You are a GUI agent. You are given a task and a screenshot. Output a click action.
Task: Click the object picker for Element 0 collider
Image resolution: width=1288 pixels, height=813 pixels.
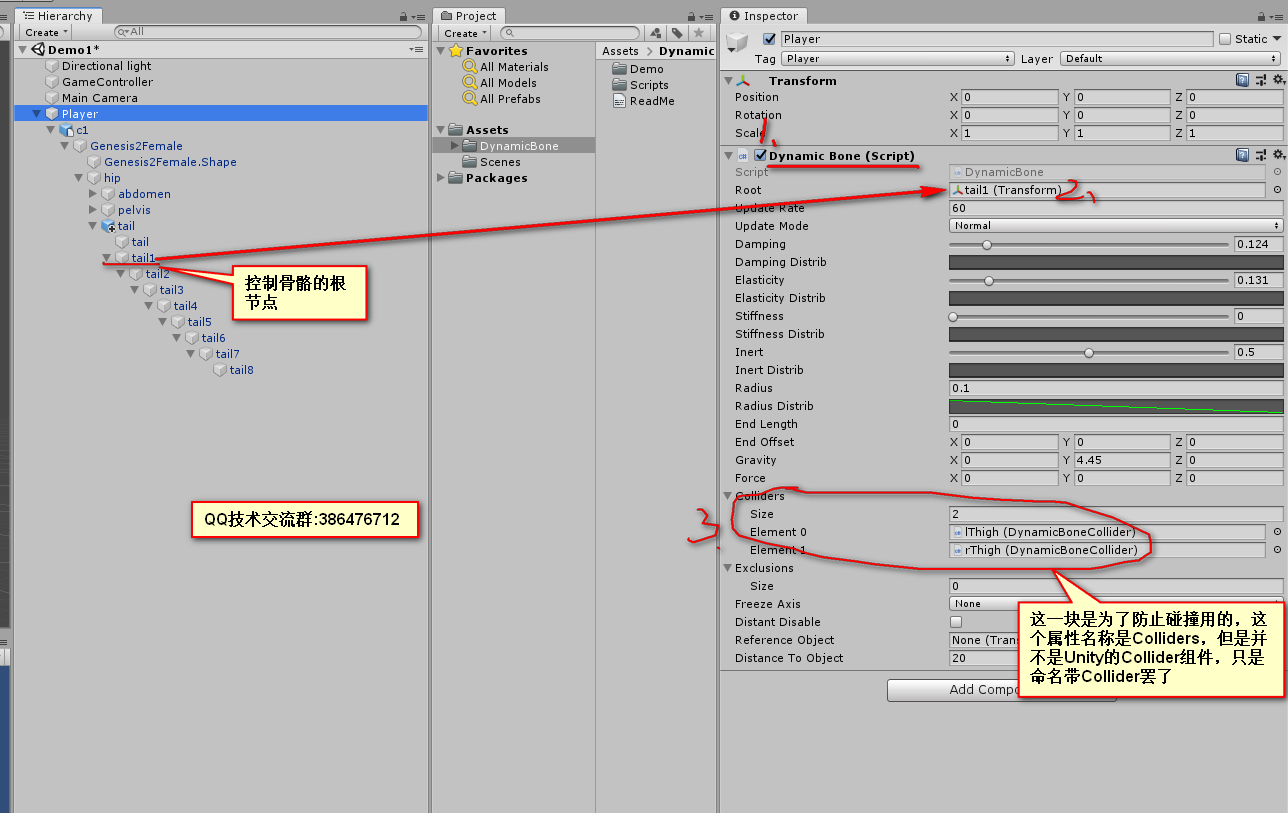pos(1277,532)
